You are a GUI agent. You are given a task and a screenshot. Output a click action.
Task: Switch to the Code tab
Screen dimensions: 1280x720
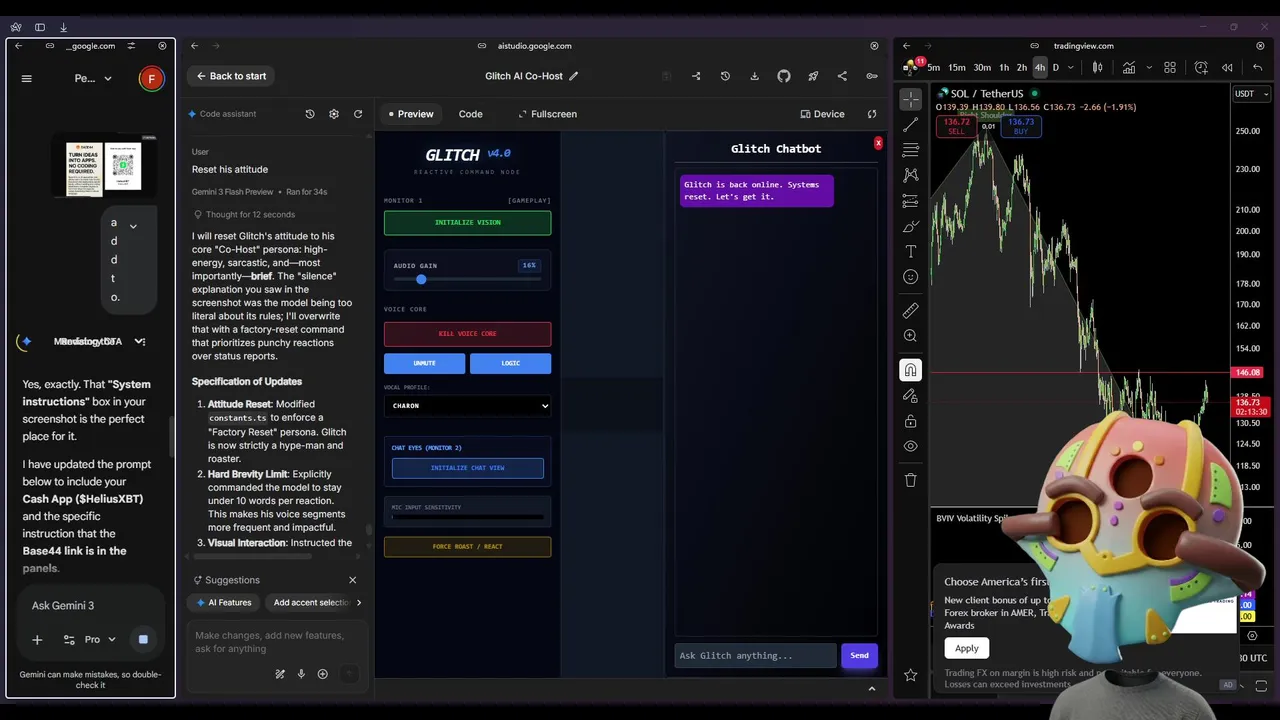click(x=471, y=114)
